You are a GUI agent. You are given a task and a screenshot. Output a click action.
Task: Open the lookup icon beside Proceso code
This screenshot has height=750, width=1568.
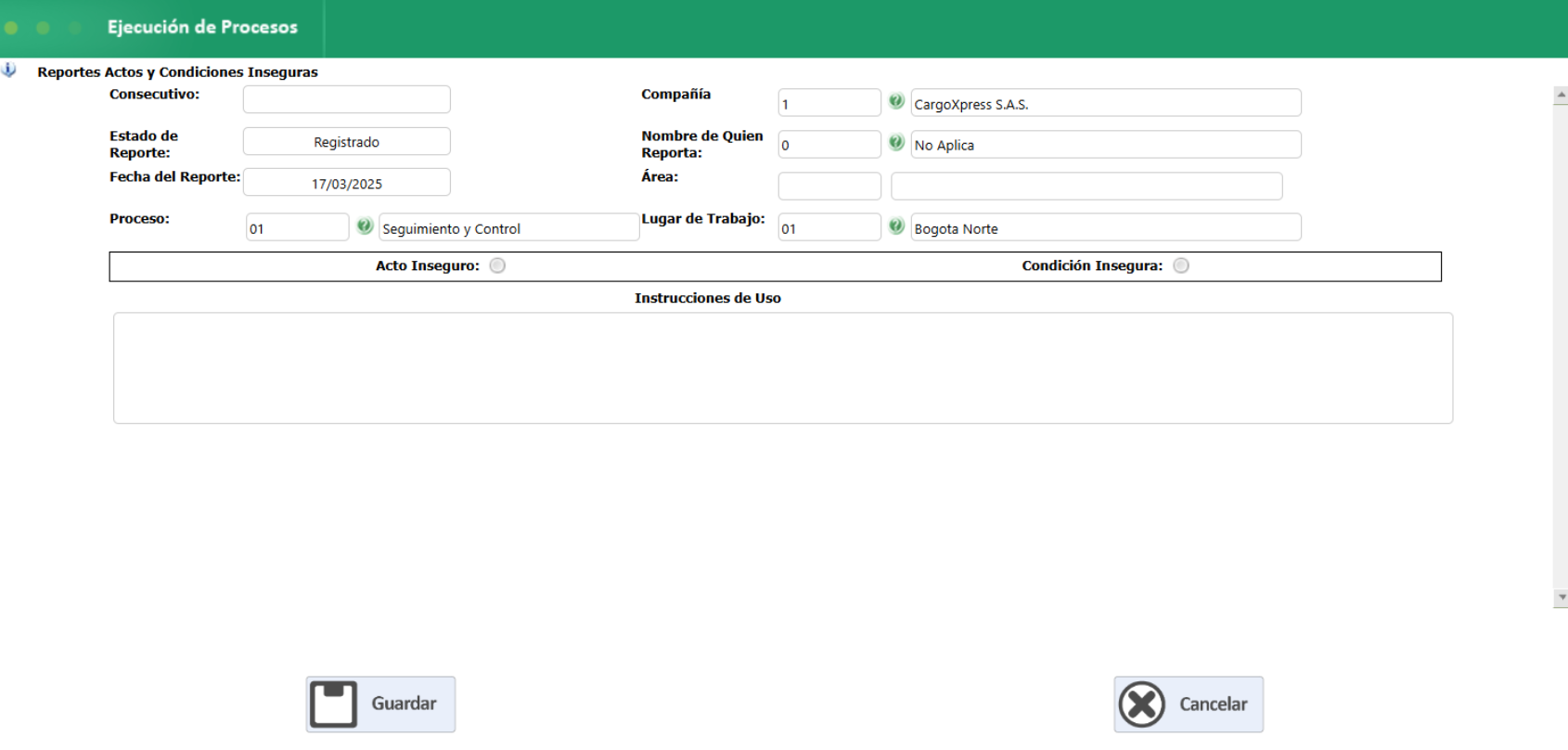point(365,226)
